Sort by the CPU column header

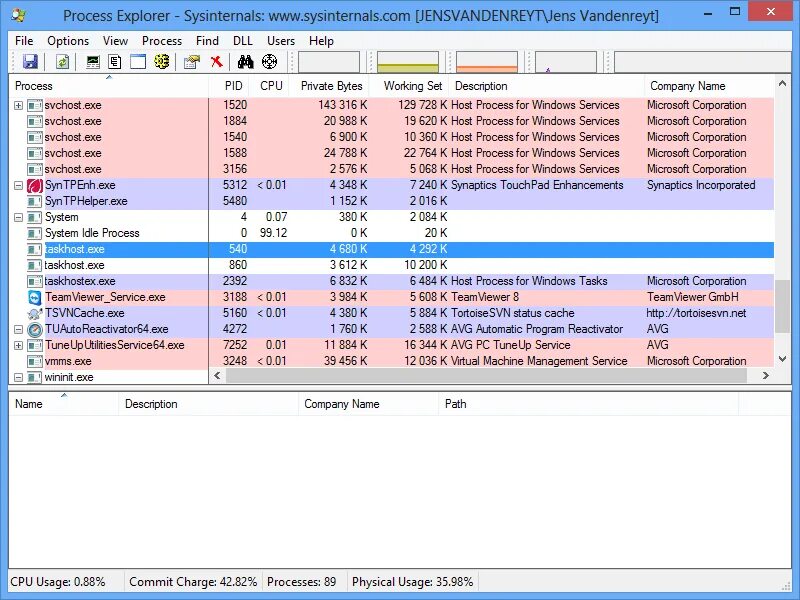(271, 86)
